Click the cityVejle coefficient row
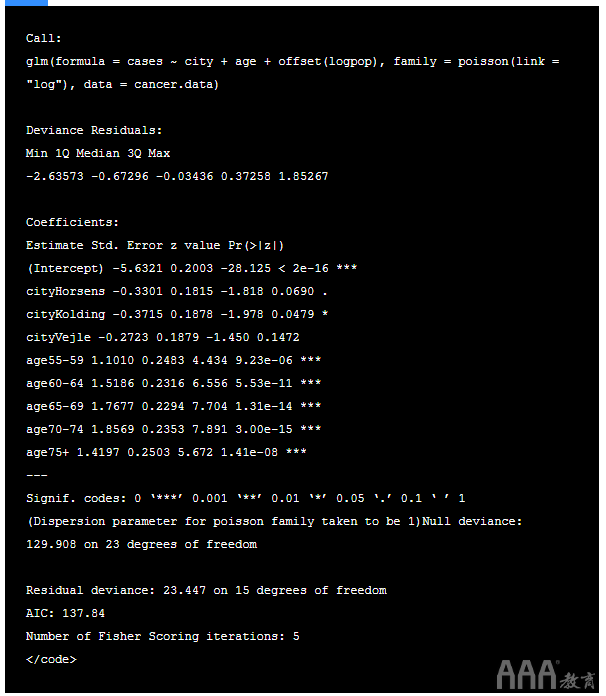The height and width of the screenshot is (696, 606). click(x=162, y=338)
